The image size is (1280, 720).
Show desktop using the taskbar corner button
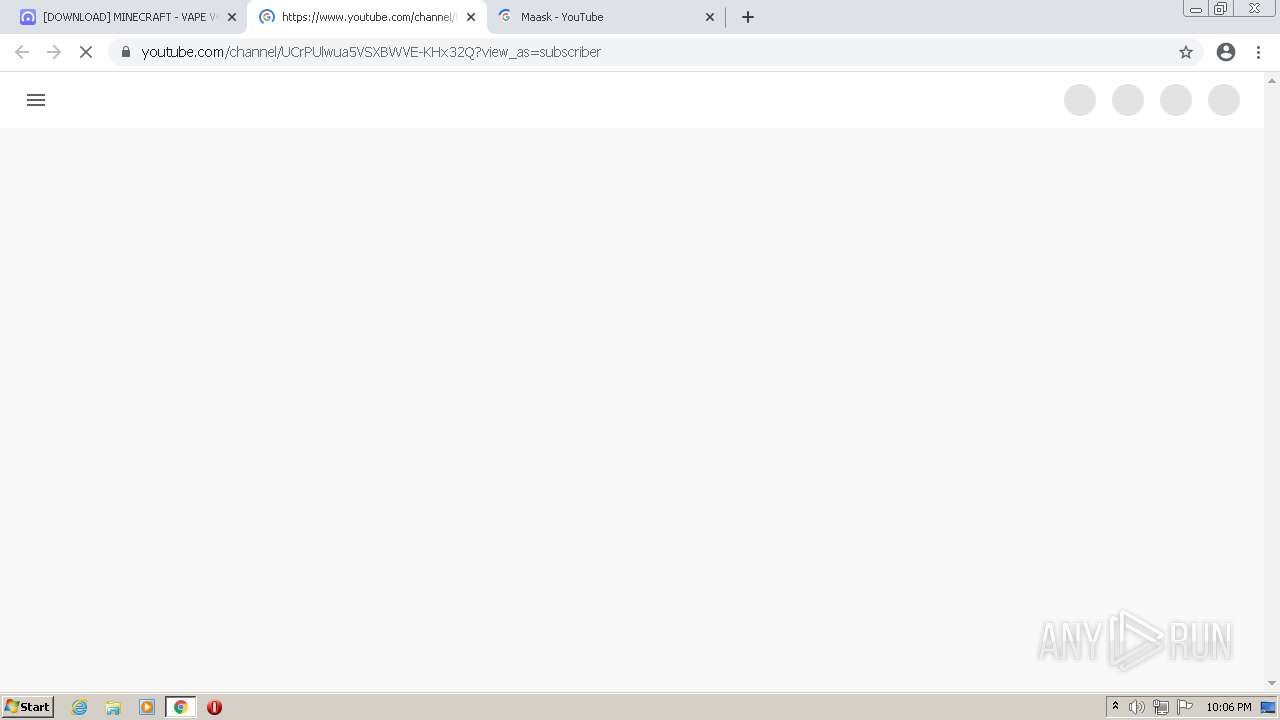[x=1268, y=707]
